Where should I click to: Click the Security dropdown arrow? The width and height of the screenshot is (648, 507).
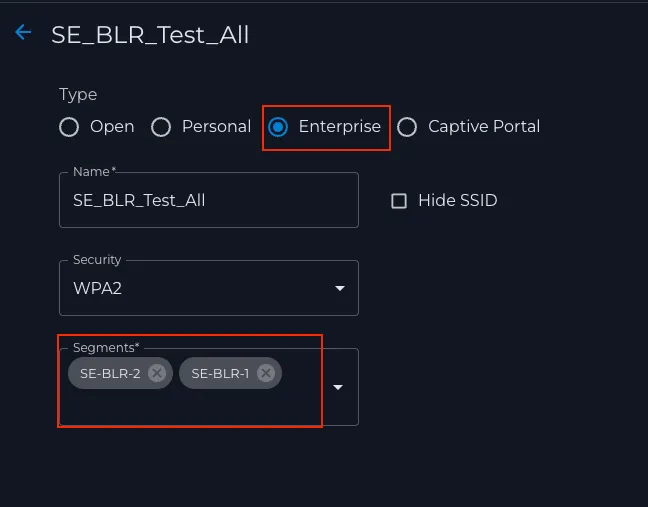click(x=340, y=288)
